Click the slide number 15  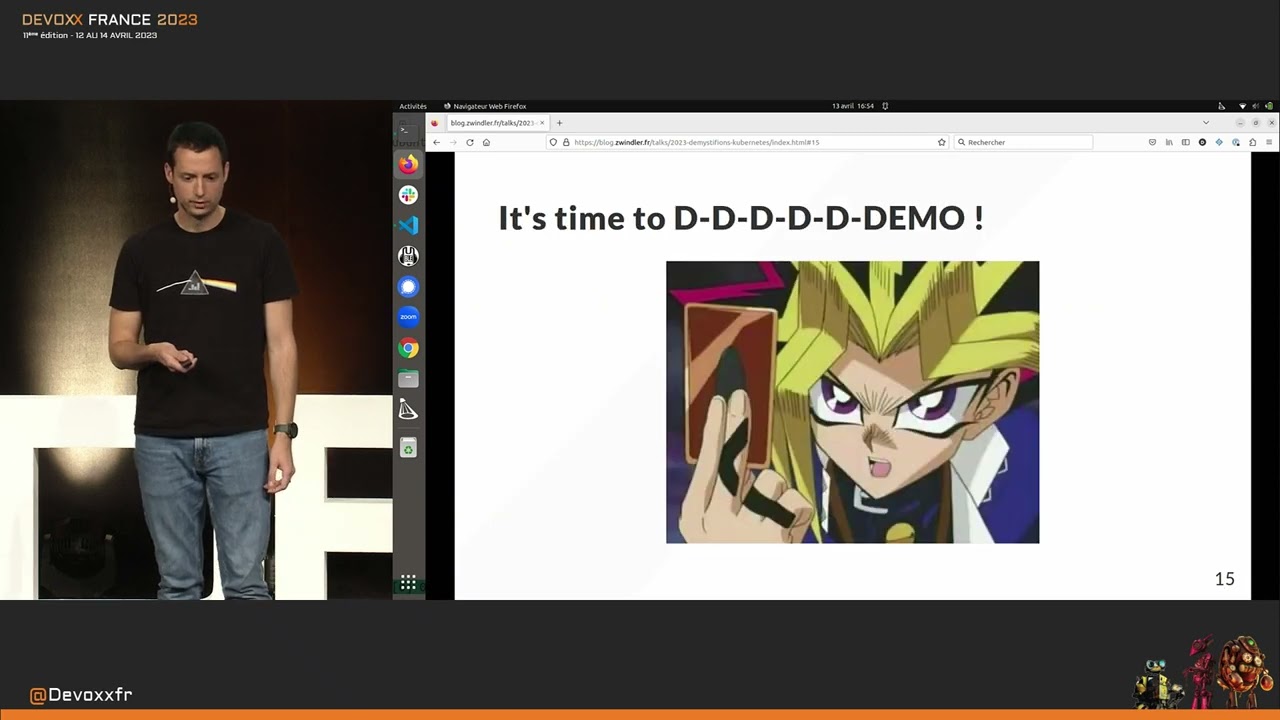[x=1224, y=579]
